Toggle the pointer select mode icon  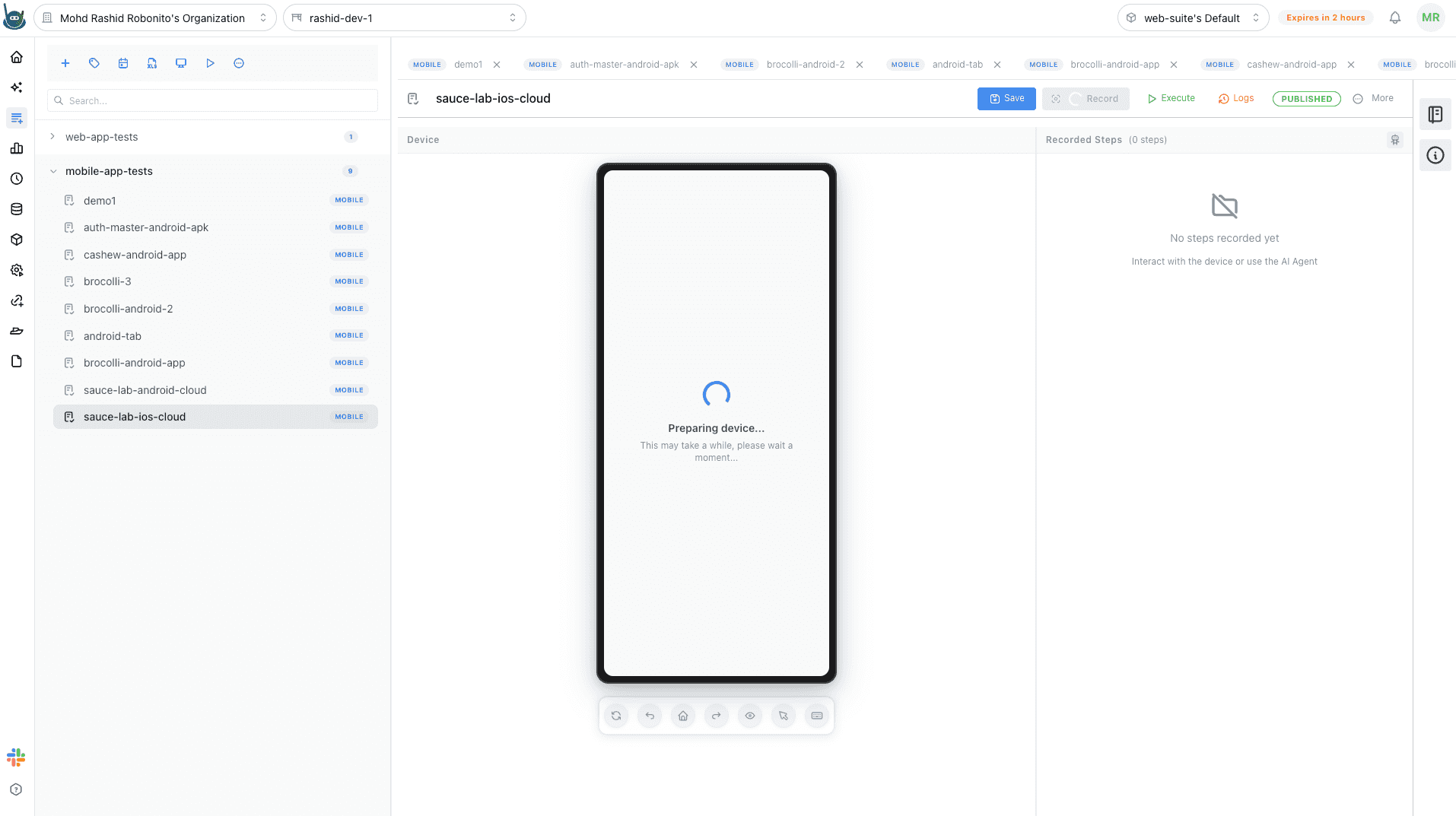[x=784, y=716]
